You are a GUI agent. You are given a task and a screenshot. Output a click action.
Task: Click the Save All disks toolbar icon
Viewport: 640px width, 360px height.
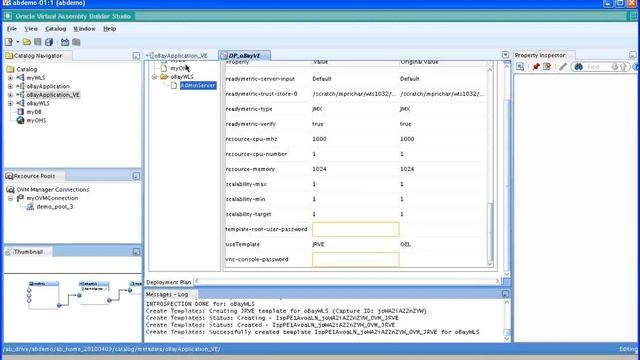click(x=49, y=42)
